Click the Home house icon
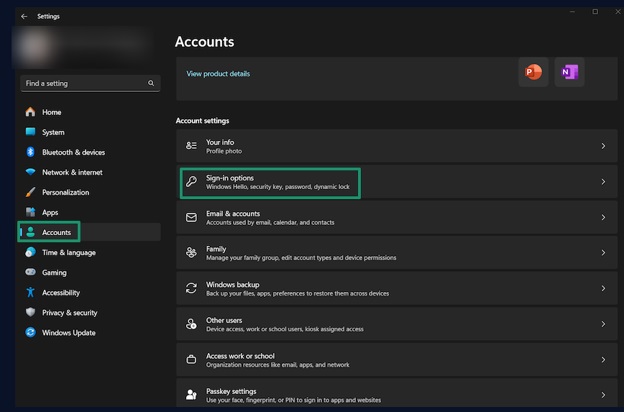Image resolution: width=624 pixels, height=412 pixels. [30, 112]
